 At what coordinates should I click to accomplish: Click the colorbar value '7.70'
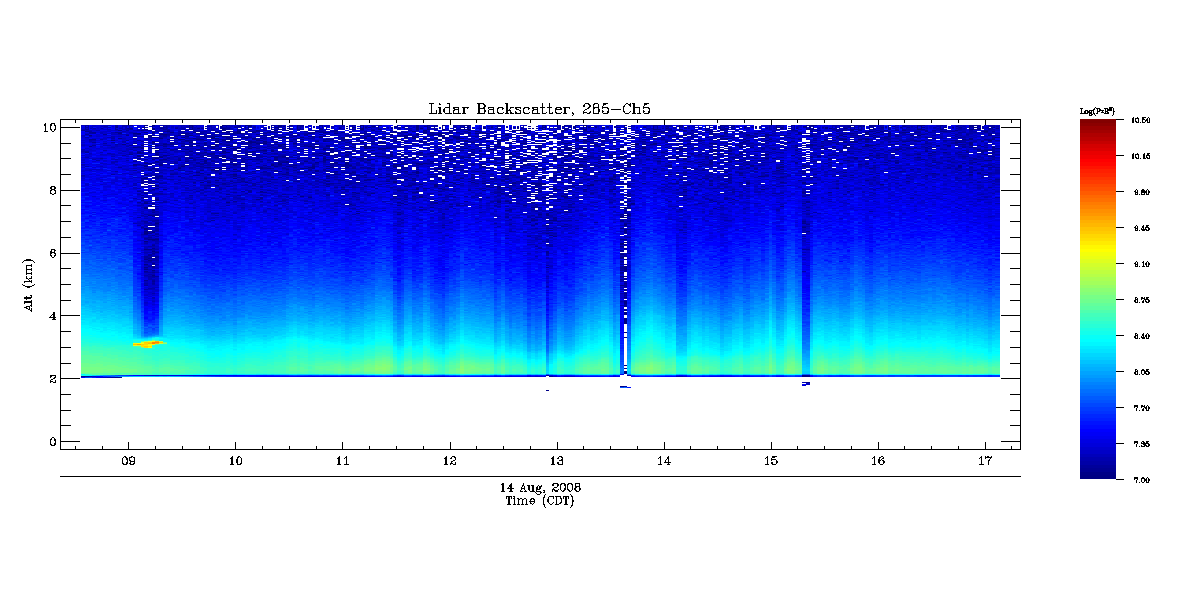point(1141,407)
